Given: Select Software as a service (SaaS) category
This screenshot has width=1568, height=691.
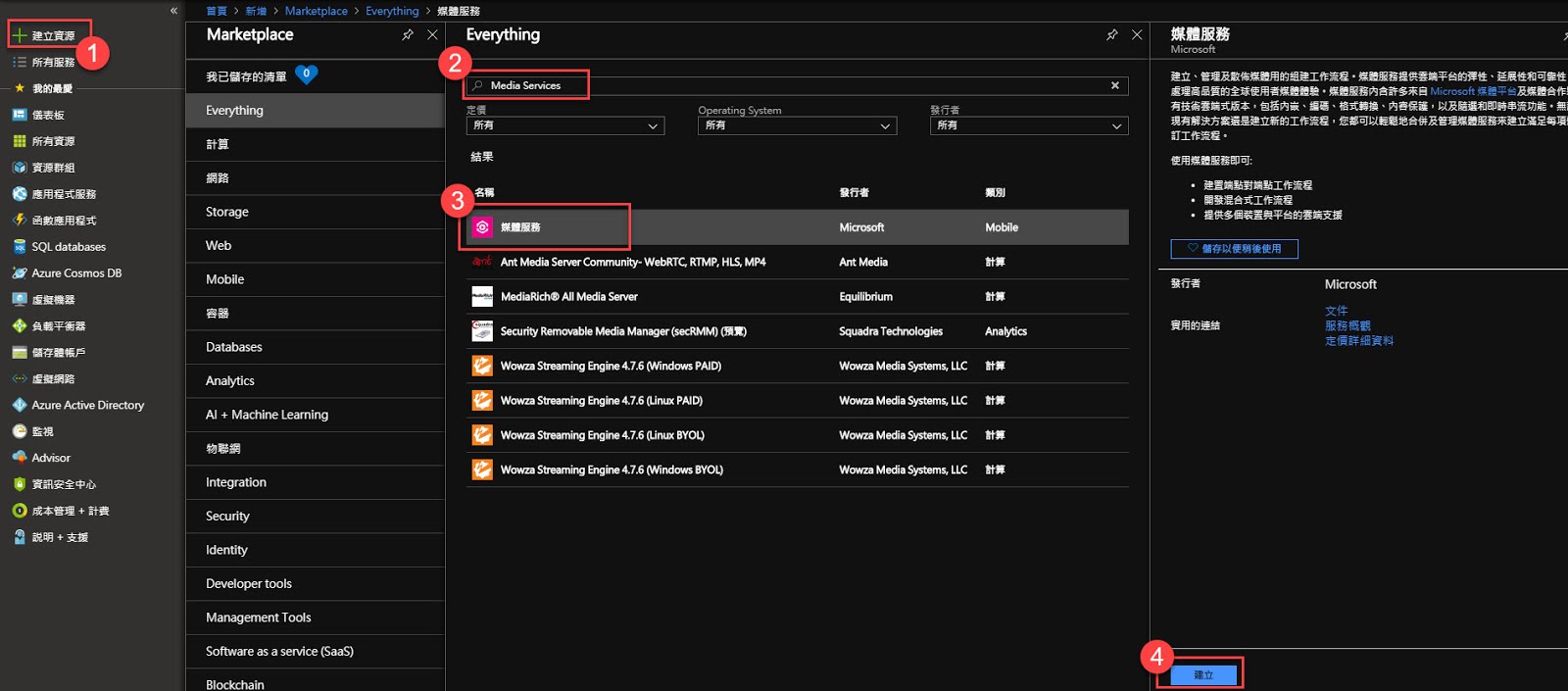Looking at the screenshot, I should (x=316, y=651).
